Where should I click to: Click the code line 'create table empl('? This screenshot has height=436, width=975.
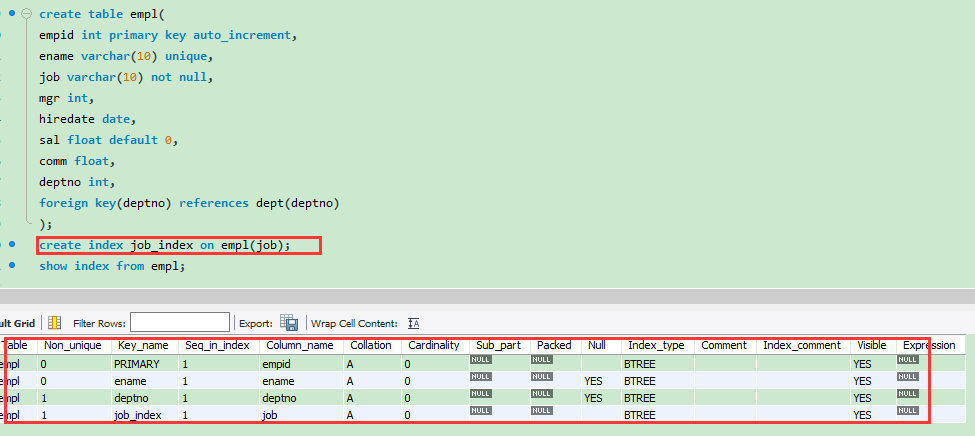(102, 14)
